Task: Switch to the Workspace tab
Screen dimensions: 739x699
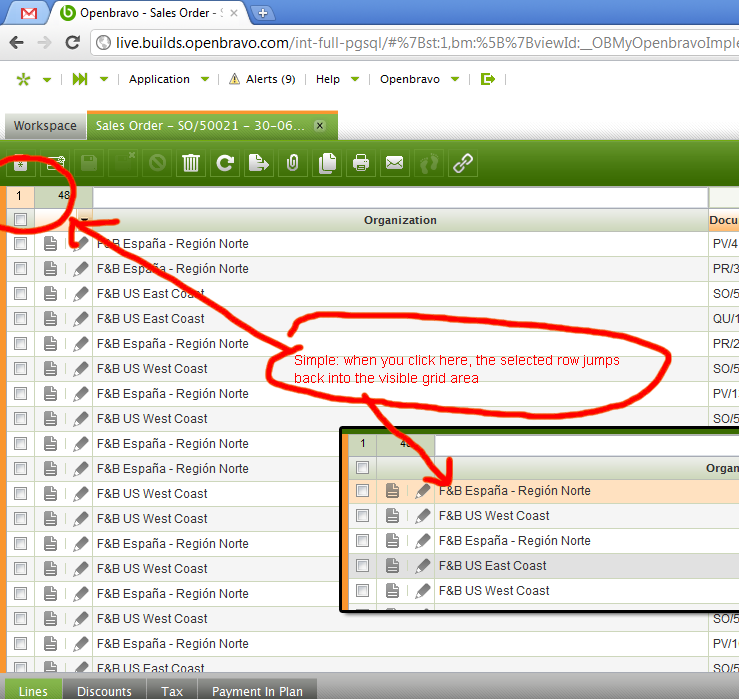Action: tap(45, 126)
